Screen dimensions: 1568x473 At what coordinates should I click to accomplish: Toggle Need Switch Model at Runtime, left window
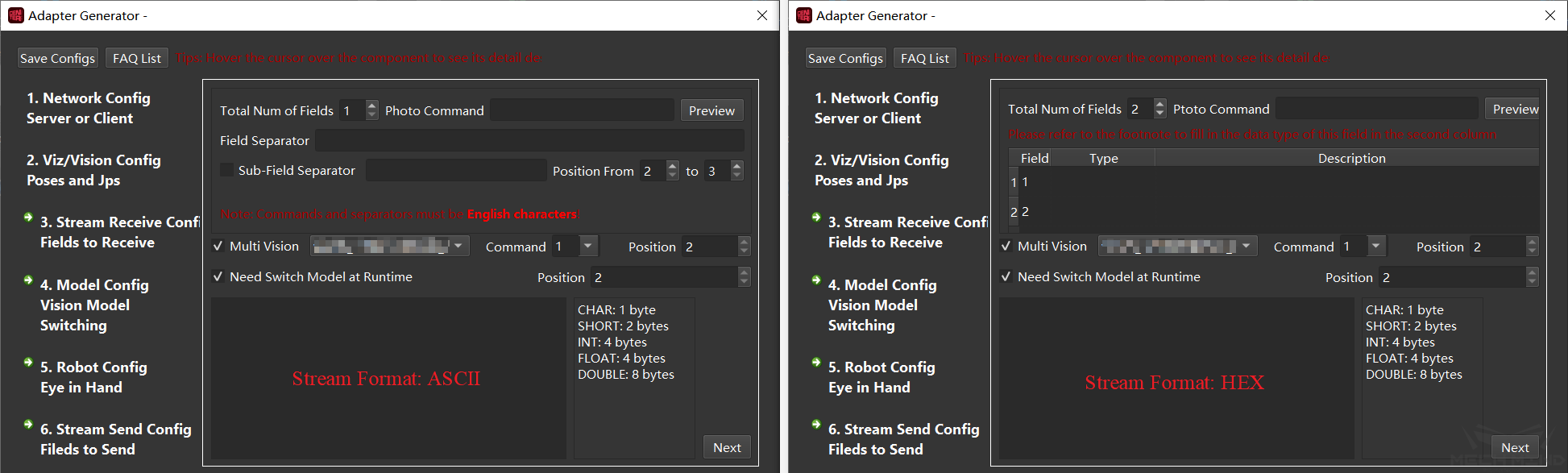coord(218,277)
